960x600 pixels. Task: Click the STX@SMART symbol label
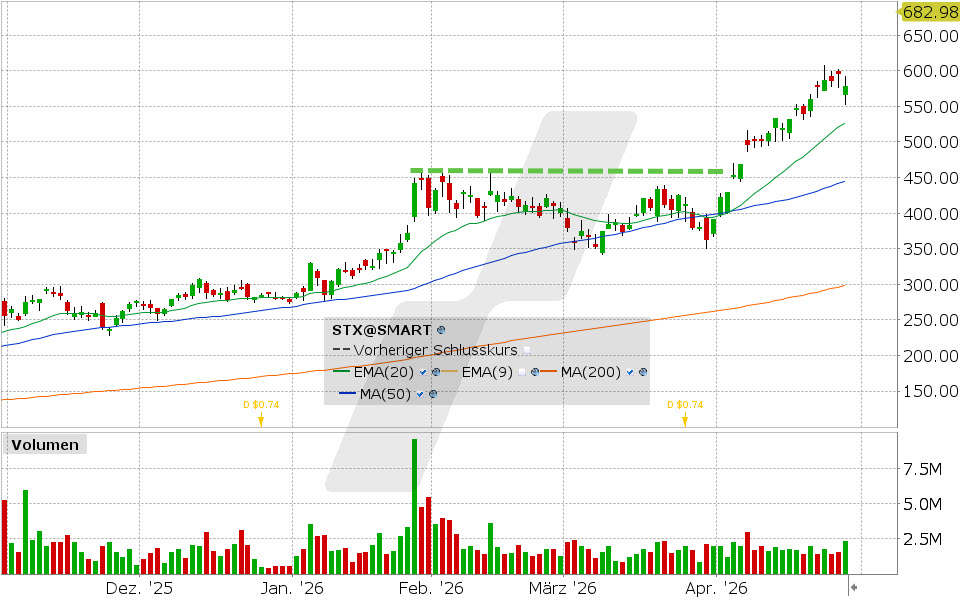pyautogui.click(x=381, y=329)
